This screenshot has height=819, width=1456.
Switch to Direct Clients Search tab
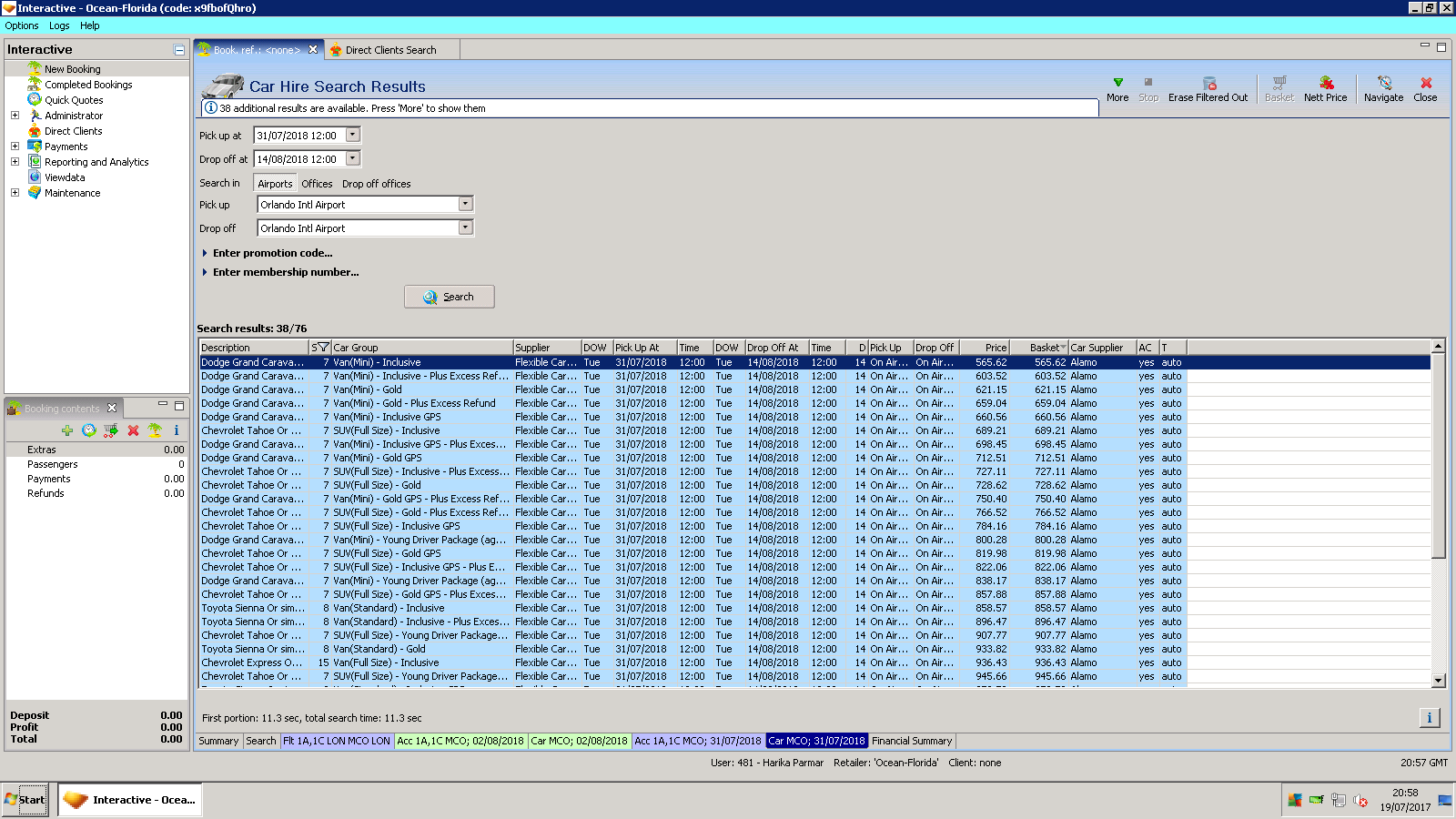(x=389, y=50)
